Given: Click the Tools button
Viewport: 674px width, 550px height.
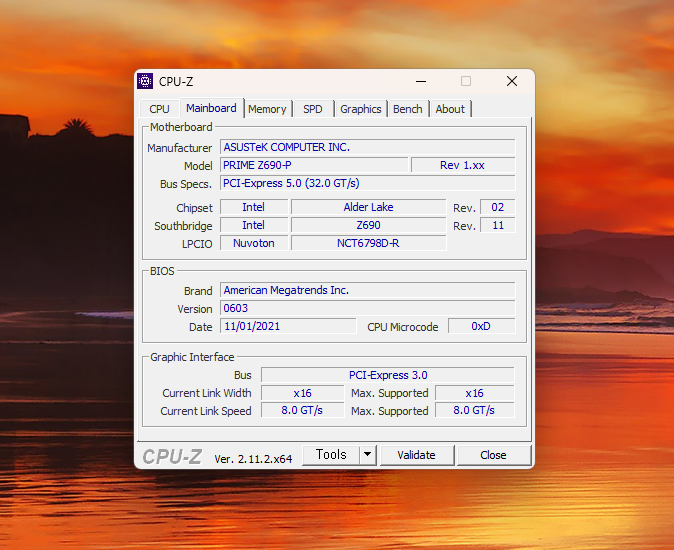Looking at the screenshot, I should pyautogui.click(x=331, y=455).
